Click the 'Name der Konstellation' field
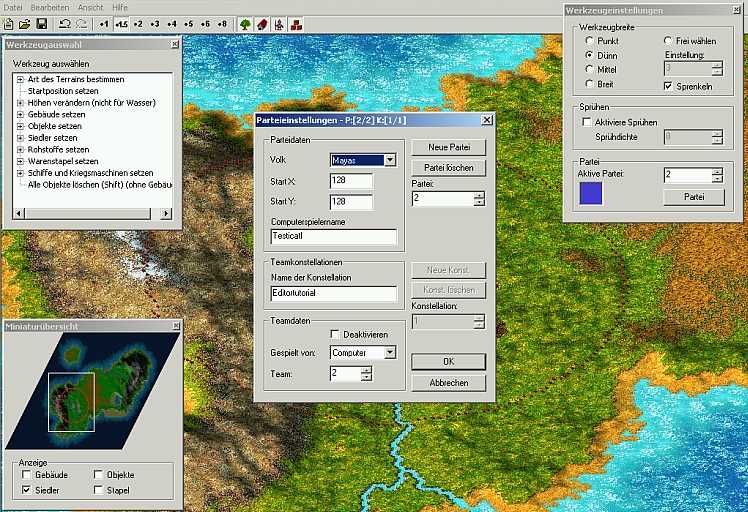 coord(333,293)
